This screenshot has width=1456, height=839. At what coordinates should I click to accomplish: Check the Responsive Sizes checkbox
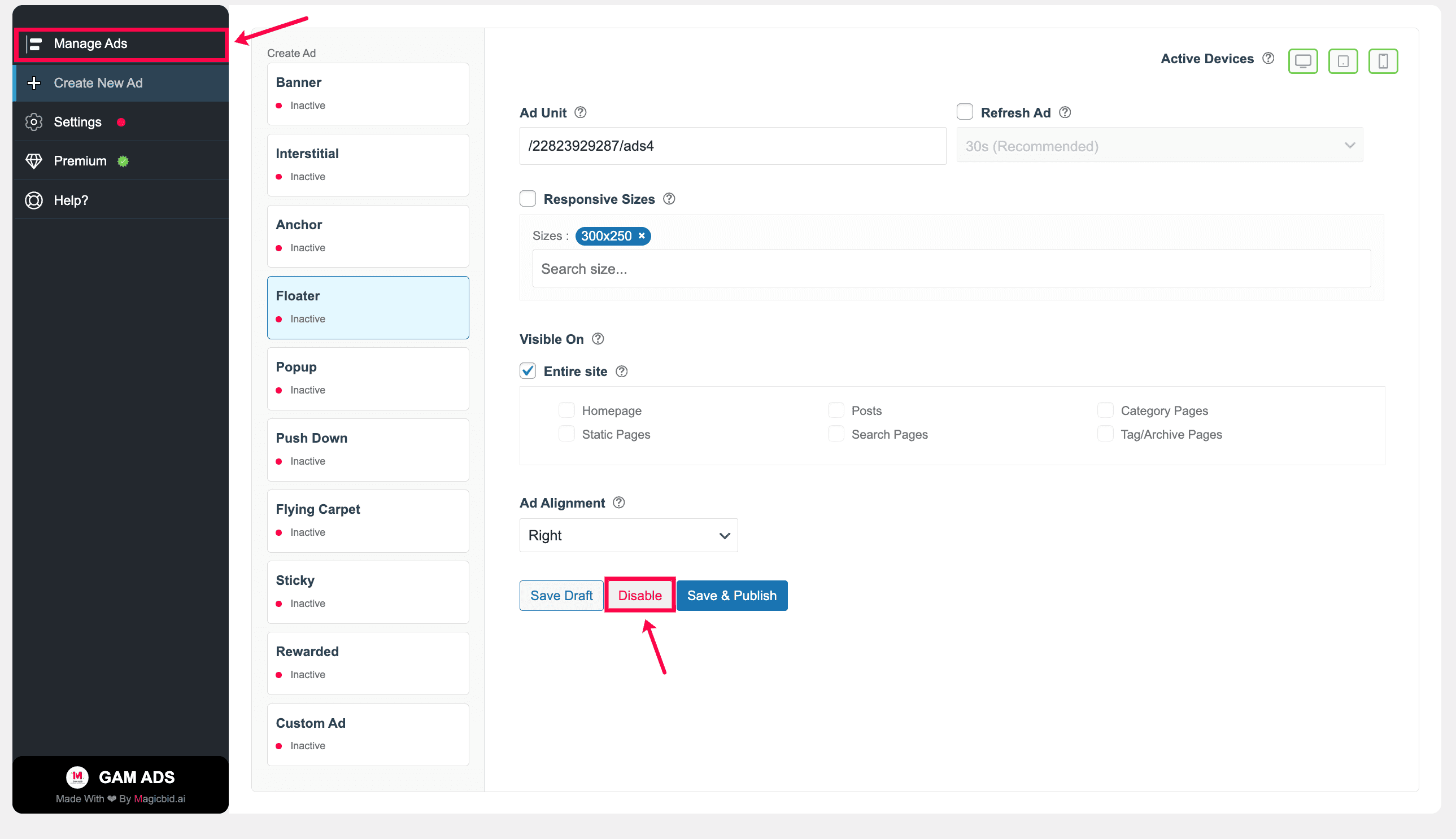[x=528, y=198]
